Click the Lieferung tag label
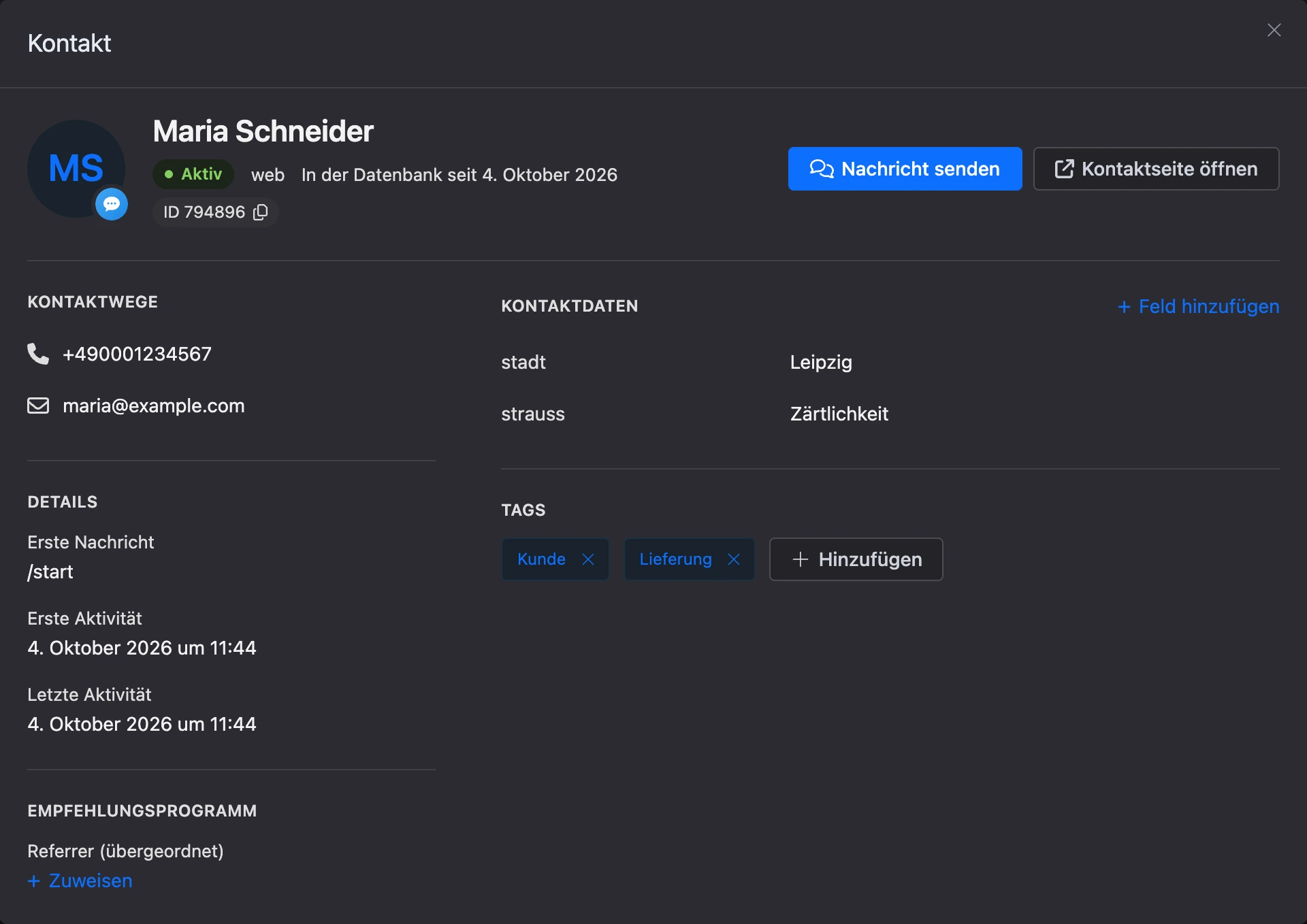The image size is (1307, 924). [x=675, y=559]
